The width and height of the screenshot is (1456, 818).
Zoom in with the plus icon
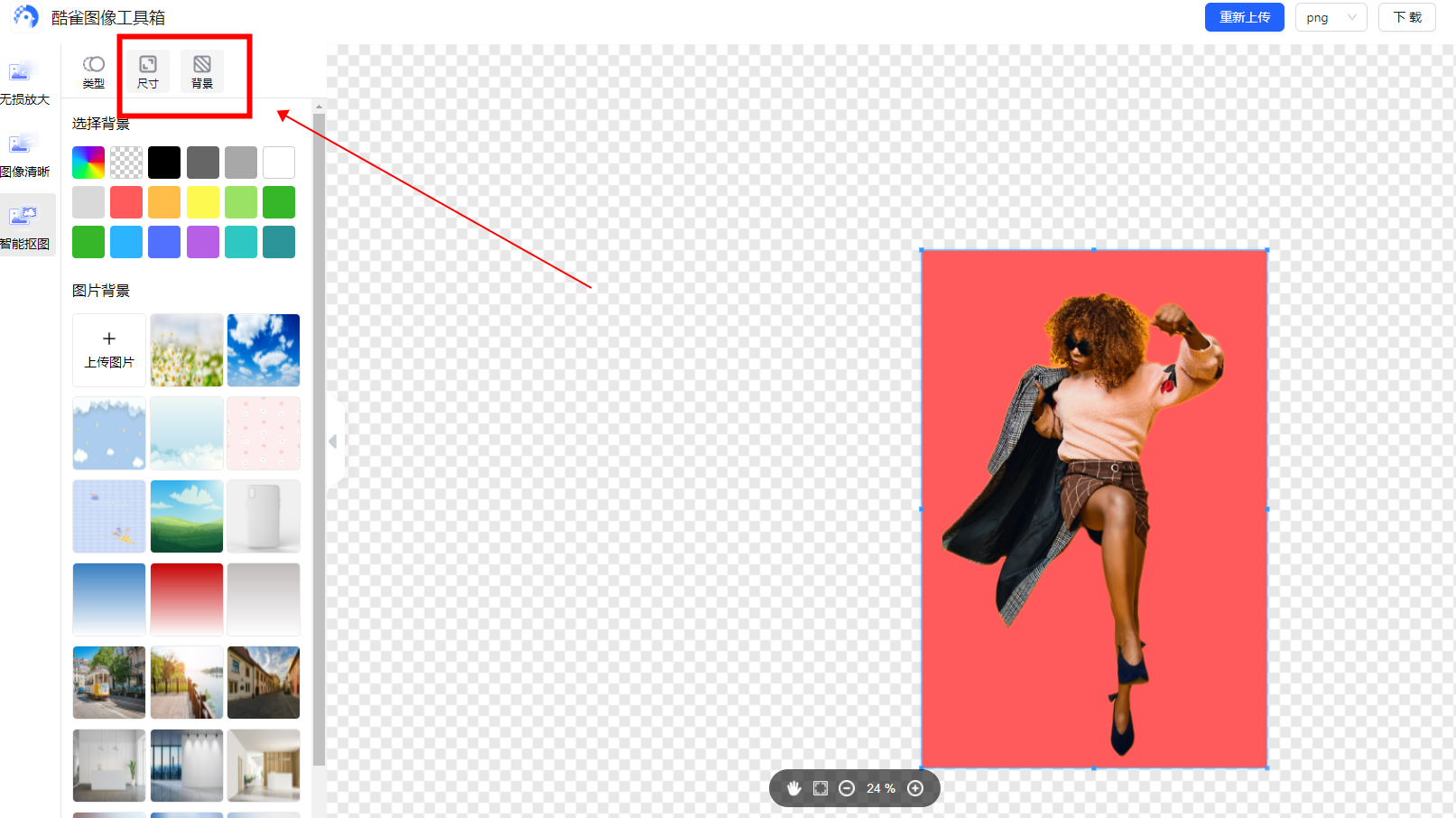click(x=915, y=788)
